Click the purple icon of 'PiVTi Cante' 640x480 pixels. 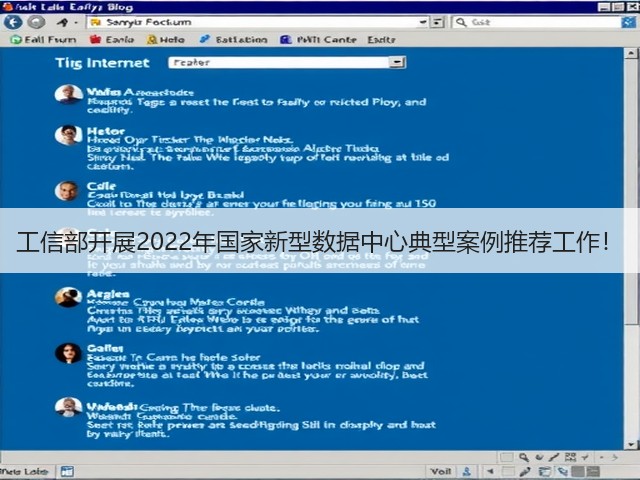[286, 40]
